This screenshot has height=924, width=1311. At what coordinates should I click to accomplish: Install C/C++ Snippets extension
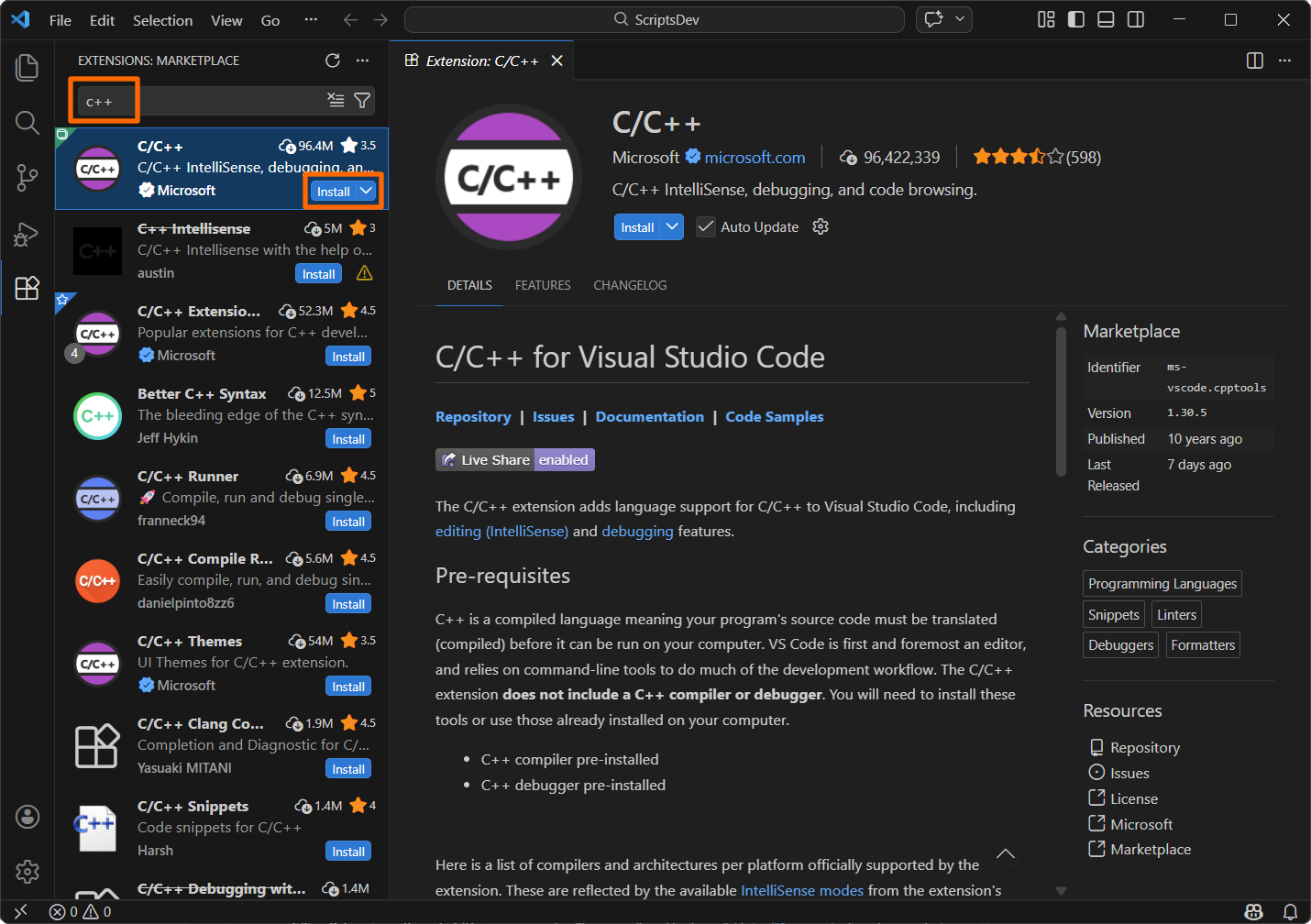pyautogui.click(x=348, y=852)
